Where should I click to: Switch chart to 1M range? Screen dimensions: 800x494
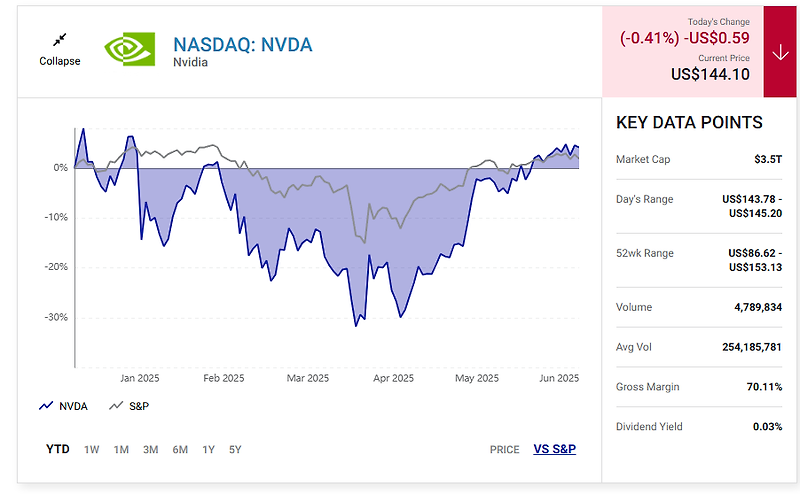coord(121,450)
